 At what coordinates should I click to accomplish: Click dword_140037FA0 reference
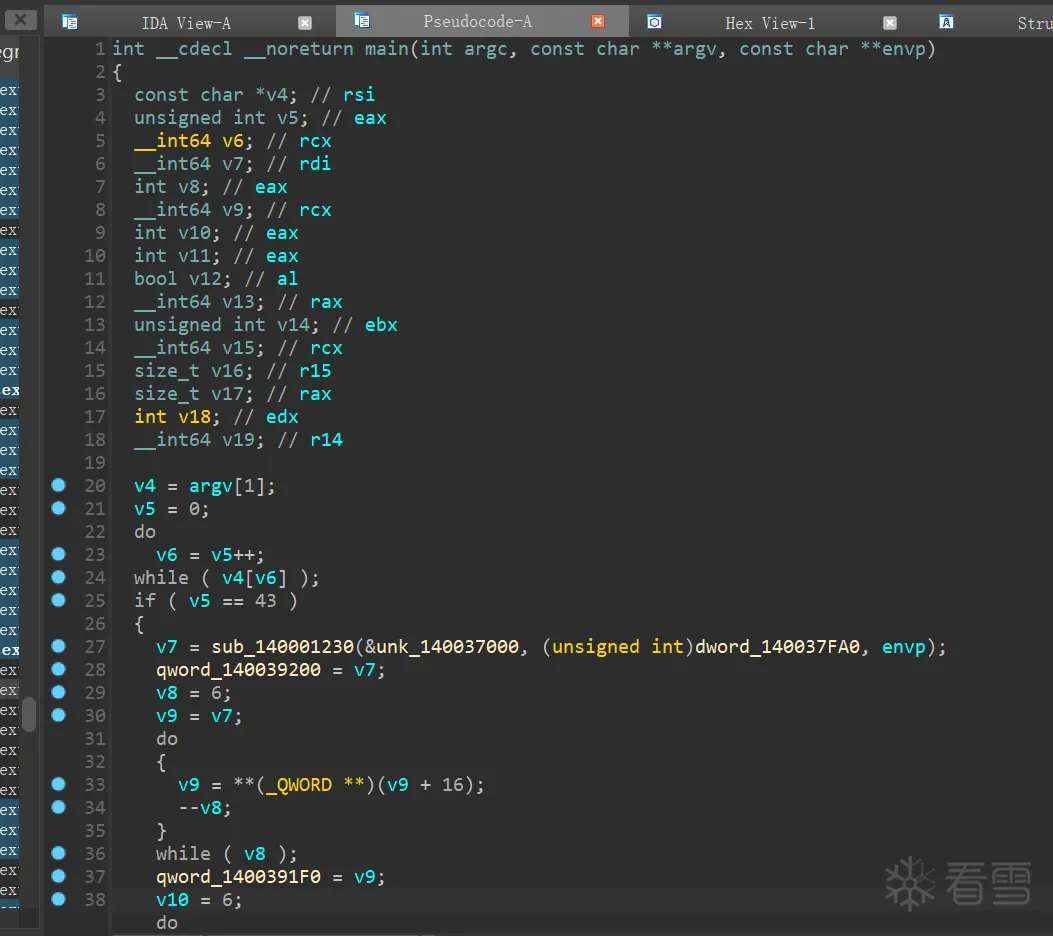(777, 647)
